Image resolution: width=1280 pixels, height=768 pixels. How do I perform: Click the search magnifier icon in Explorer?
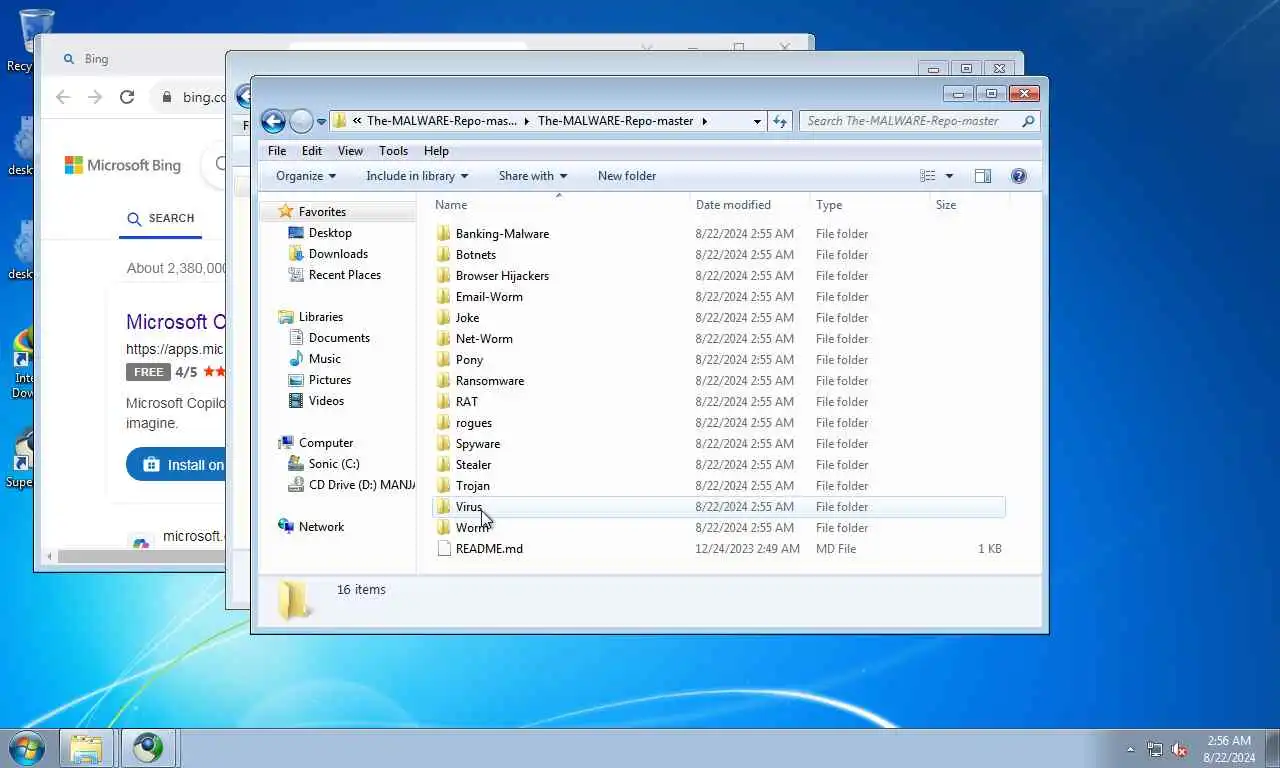point(1028,121)
